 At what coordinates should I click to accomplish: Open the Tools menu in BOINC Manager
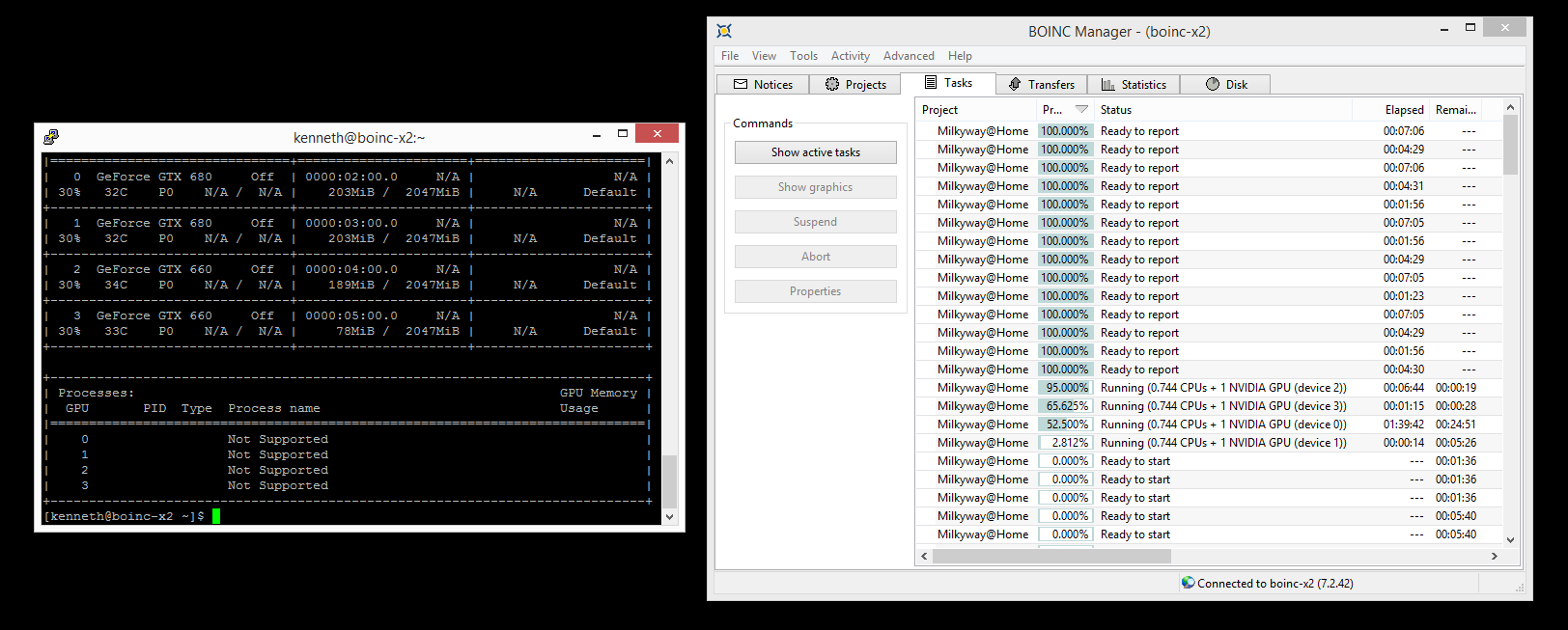pyautogui.click(x=803, y=56)
